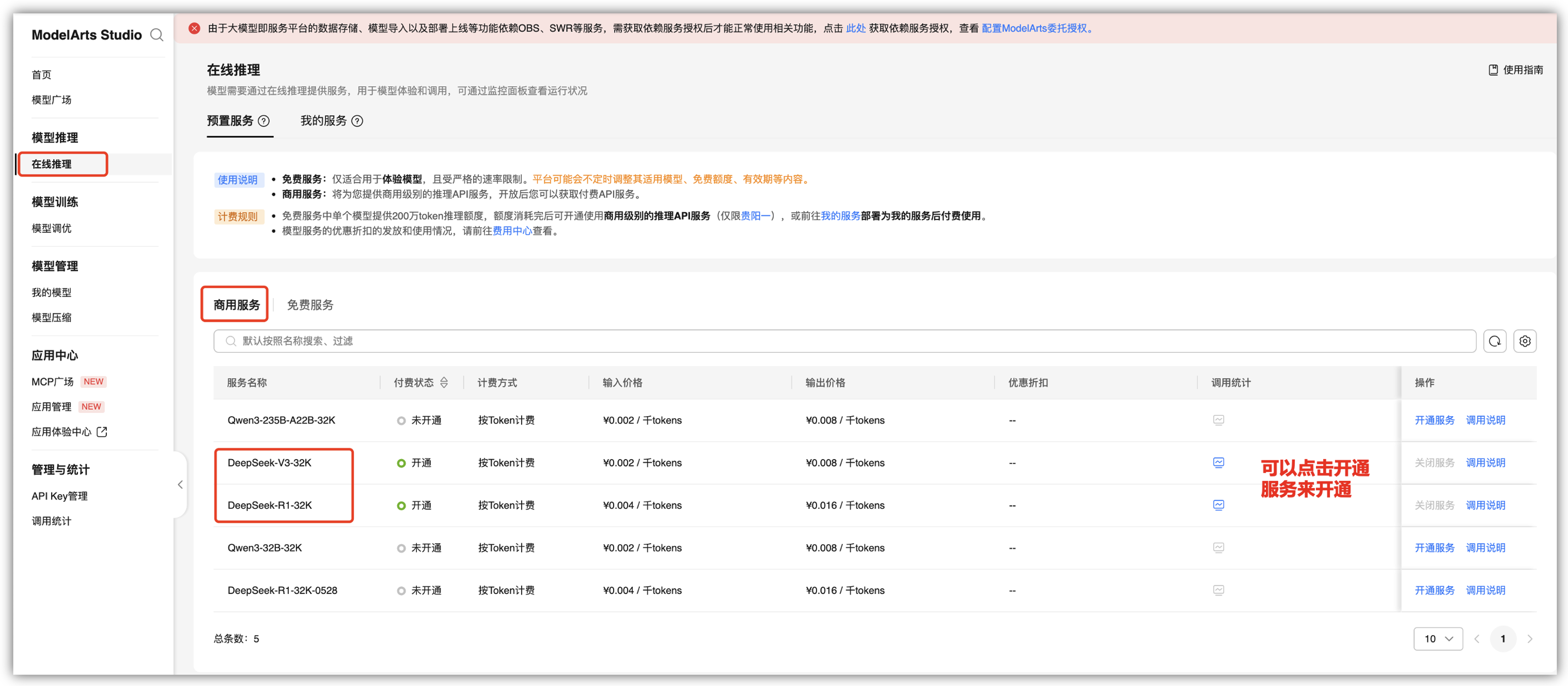Open the page size dropdown showing 10
The image size is (1568, 689).
point(1438,639)
